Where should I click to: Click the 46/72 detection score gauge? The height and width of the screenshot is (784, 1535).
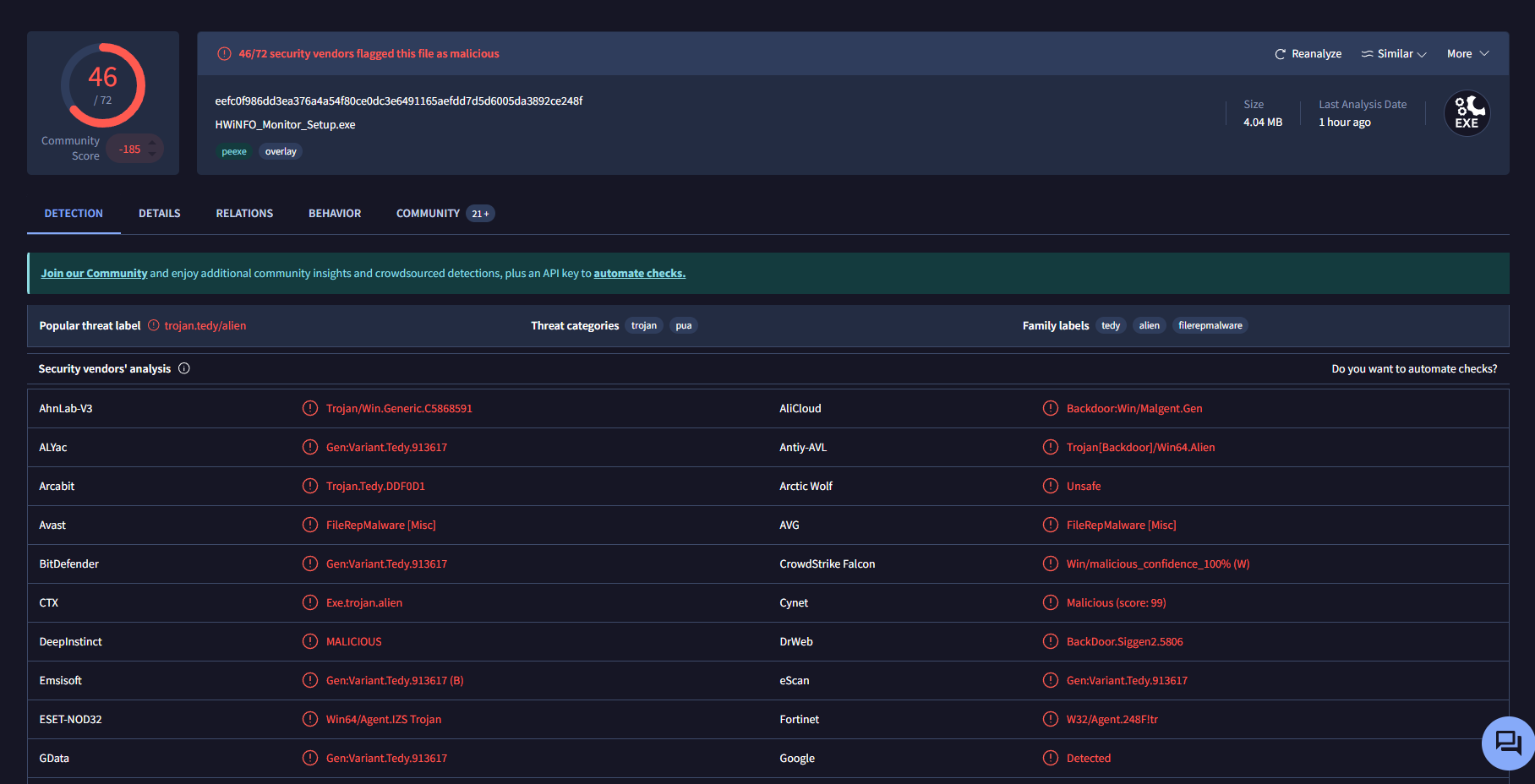pyautogui.click(x=103, y=85)
